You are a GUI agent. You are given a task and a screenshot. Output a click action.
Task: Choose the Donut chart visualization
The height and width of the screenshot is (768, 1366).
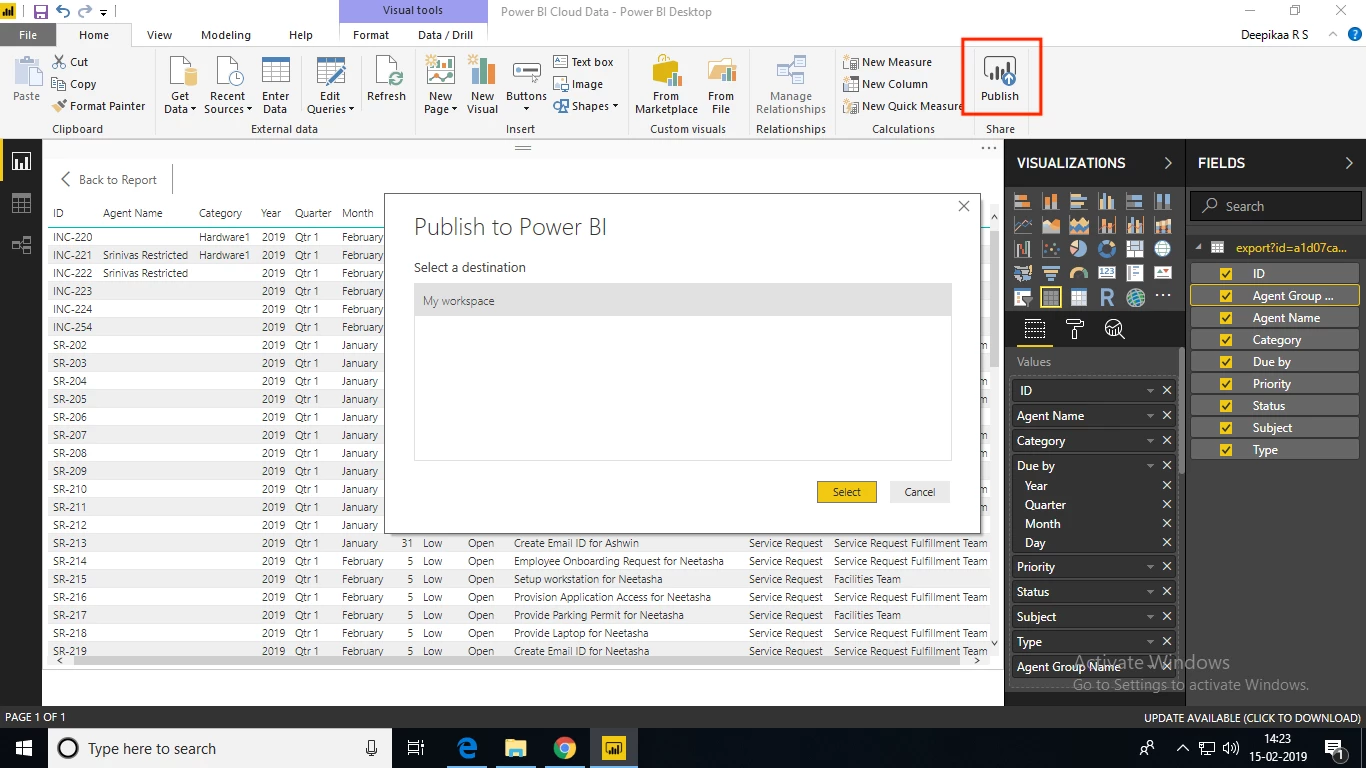coord(1106,248)
